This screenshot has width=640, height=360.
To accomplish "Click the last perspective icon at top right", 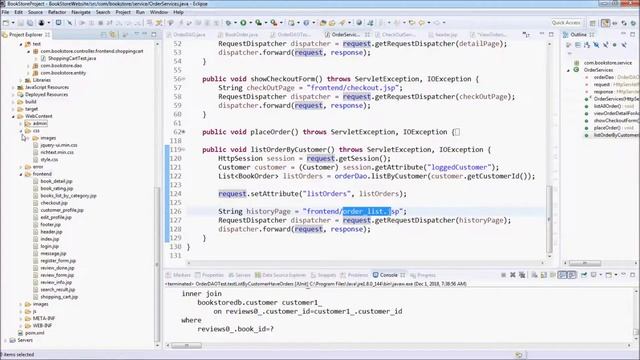I will (633, 23).
